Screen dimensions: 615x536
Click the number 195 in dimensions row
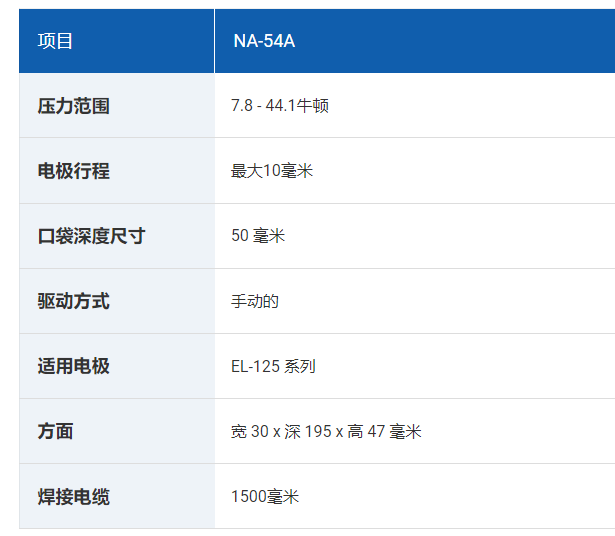[318, 431]
